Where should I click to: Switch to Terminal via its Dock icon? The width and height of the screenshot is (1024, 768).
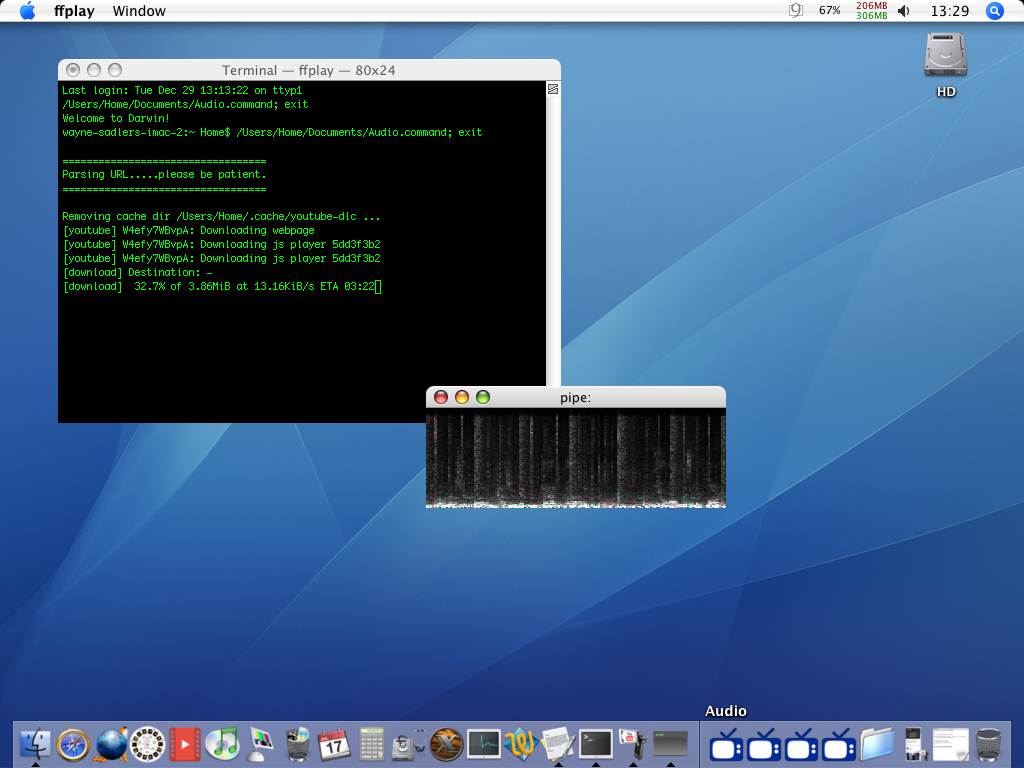(596, 744)
